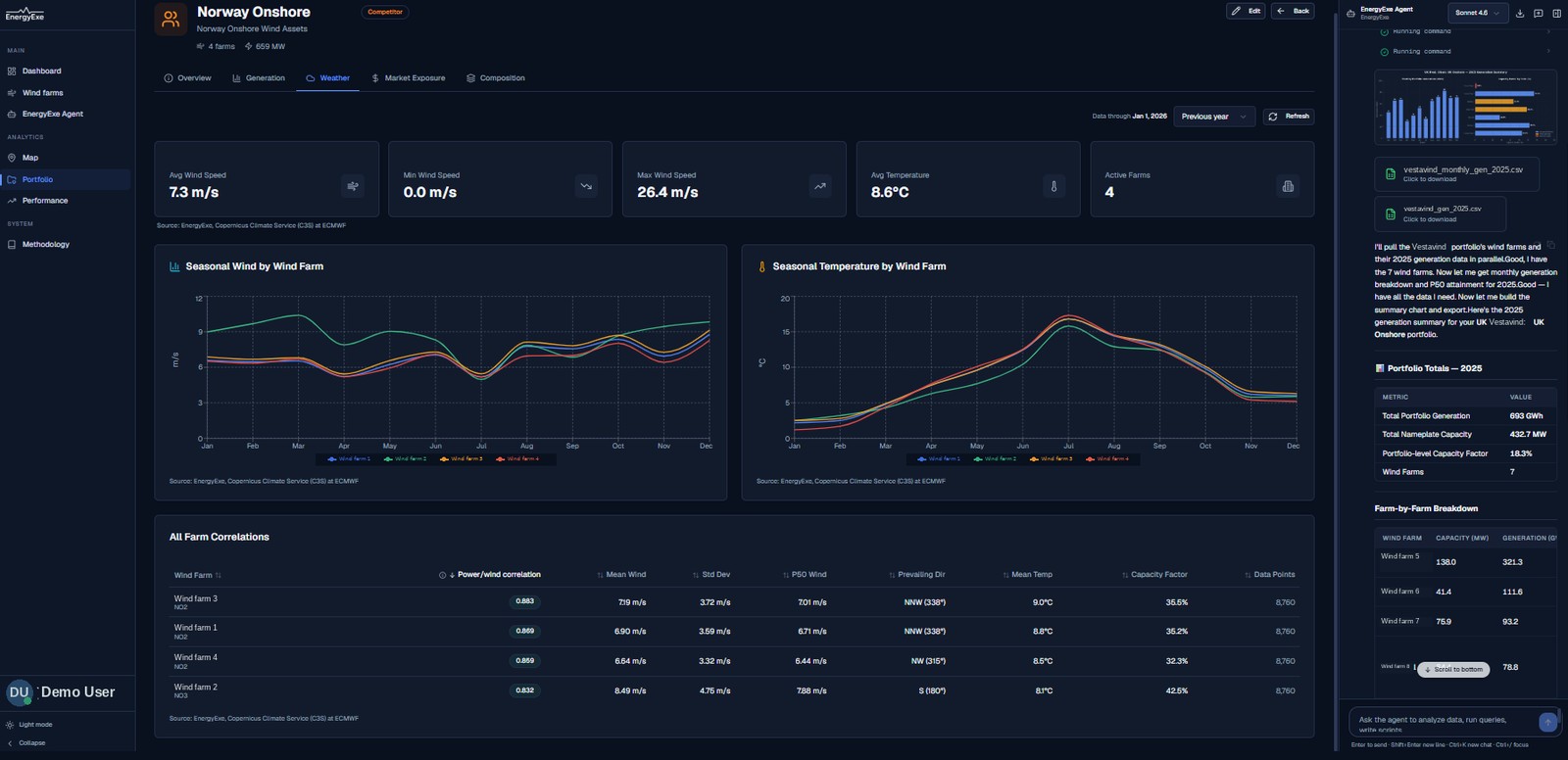Sort table by Prevailing Dir column
1568x760 pixels.
916,575
